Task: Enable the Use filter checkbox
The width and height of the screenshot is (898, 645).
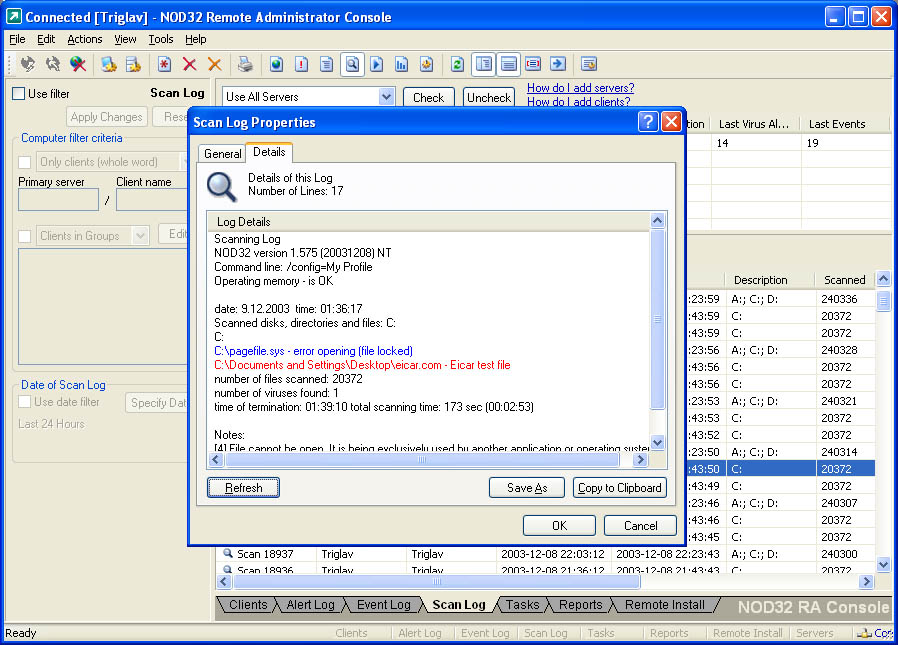Action: (x=19, y=93)
